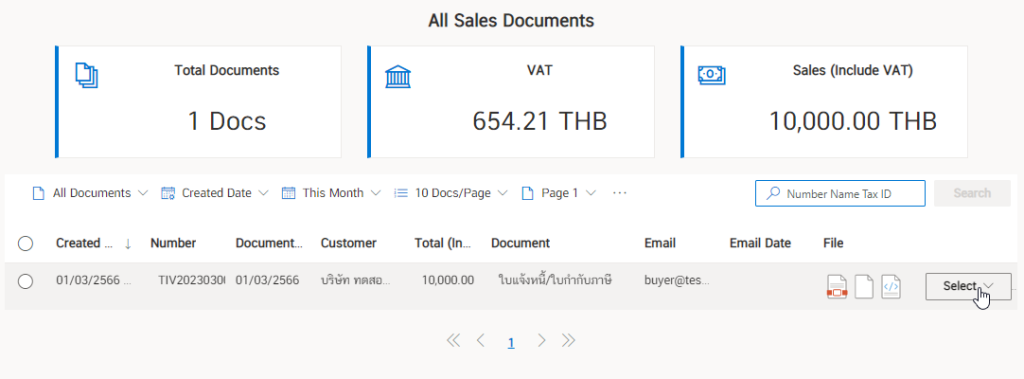Viewport: 1024px width, 379px height.
Task: Jump to the first page double arrow
Action: click(x=453, y=340)
